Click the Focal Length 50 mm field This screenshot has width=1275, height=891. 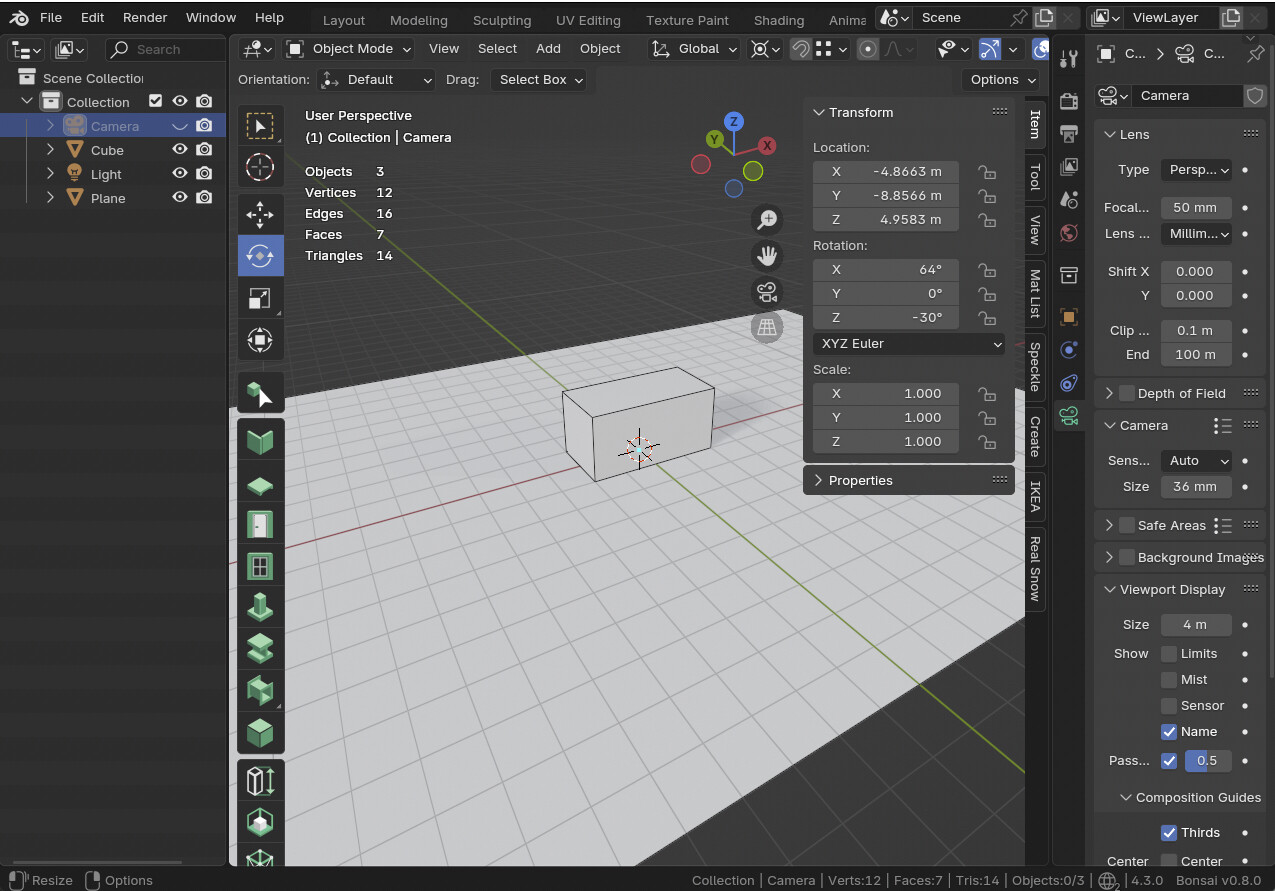(x=1196, y=208)
